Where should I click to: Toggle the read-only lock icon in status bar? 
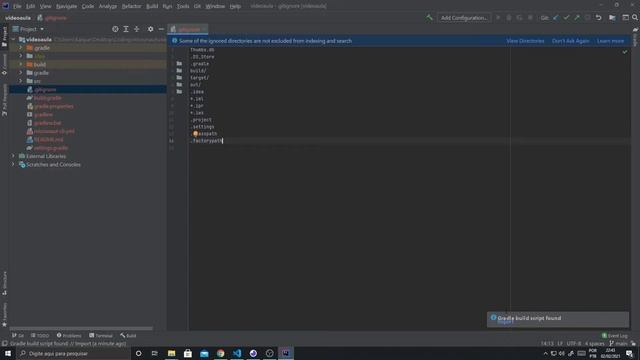point(633,344)
